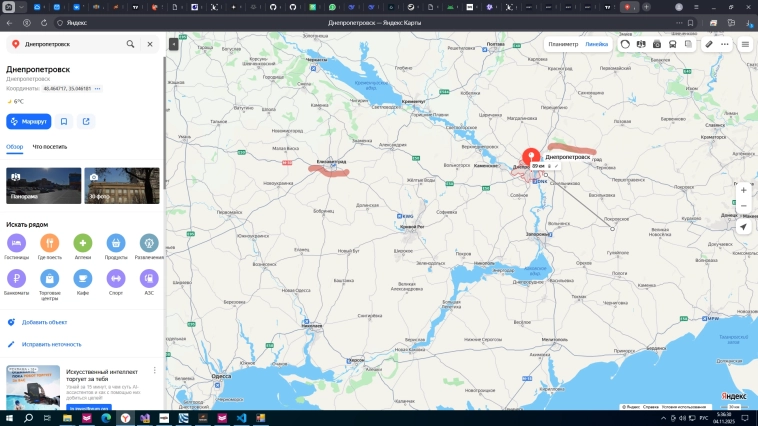Switch to the Что посетить tab
Viewport: 758px width, 426px height.
(50, 147)
